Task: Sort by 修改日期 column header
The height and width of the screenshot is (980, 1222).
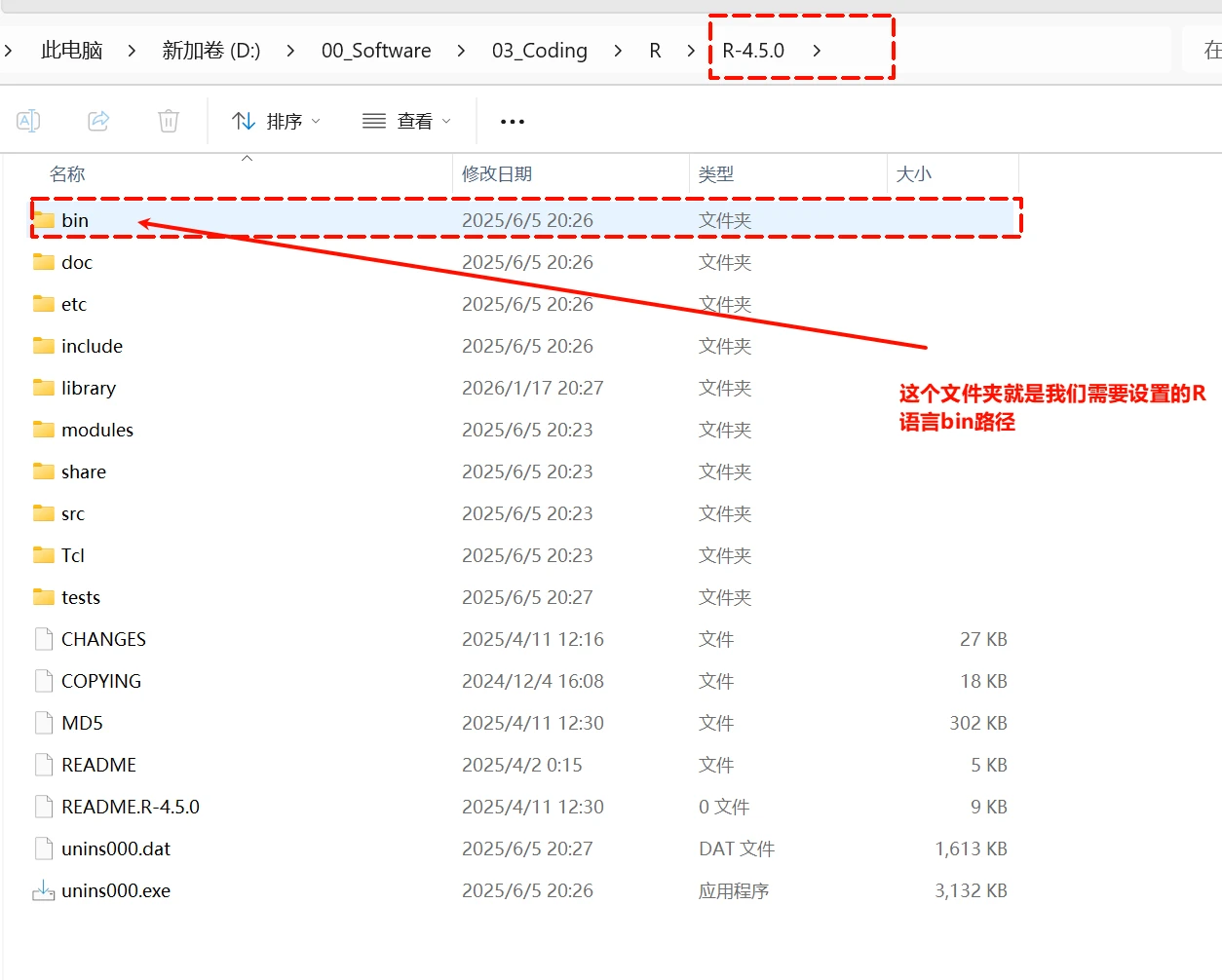Action: click(x=497, y=174)
